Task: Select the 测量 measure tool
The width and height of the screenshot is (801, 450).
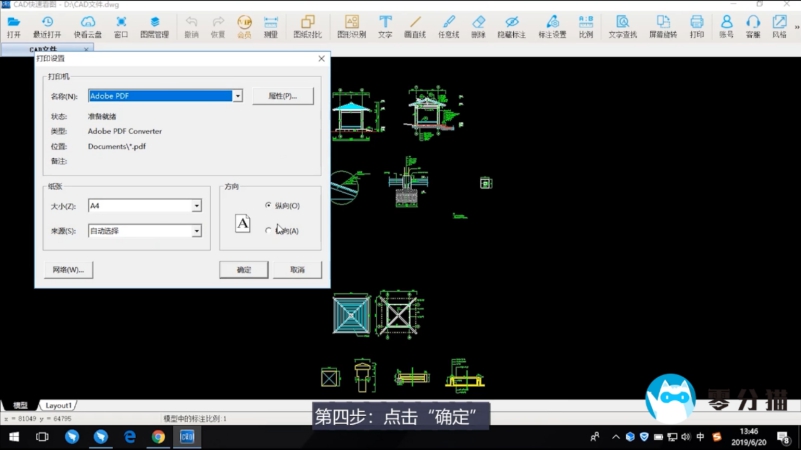Action: pyautogui.click(x=270, y=27)
